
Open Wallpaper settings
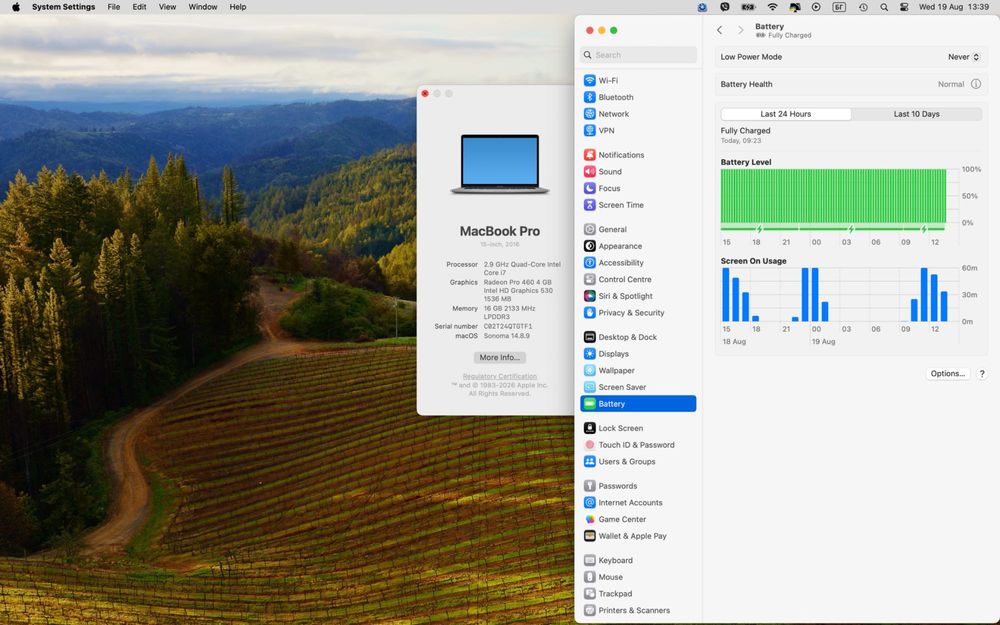pos(638,370)
